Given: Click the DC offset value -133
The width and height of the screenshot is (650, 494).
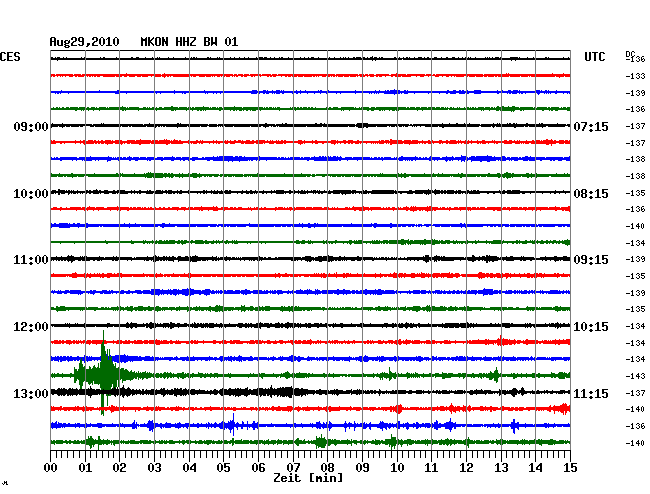Looking at the screenshot, I should [635, 76].
